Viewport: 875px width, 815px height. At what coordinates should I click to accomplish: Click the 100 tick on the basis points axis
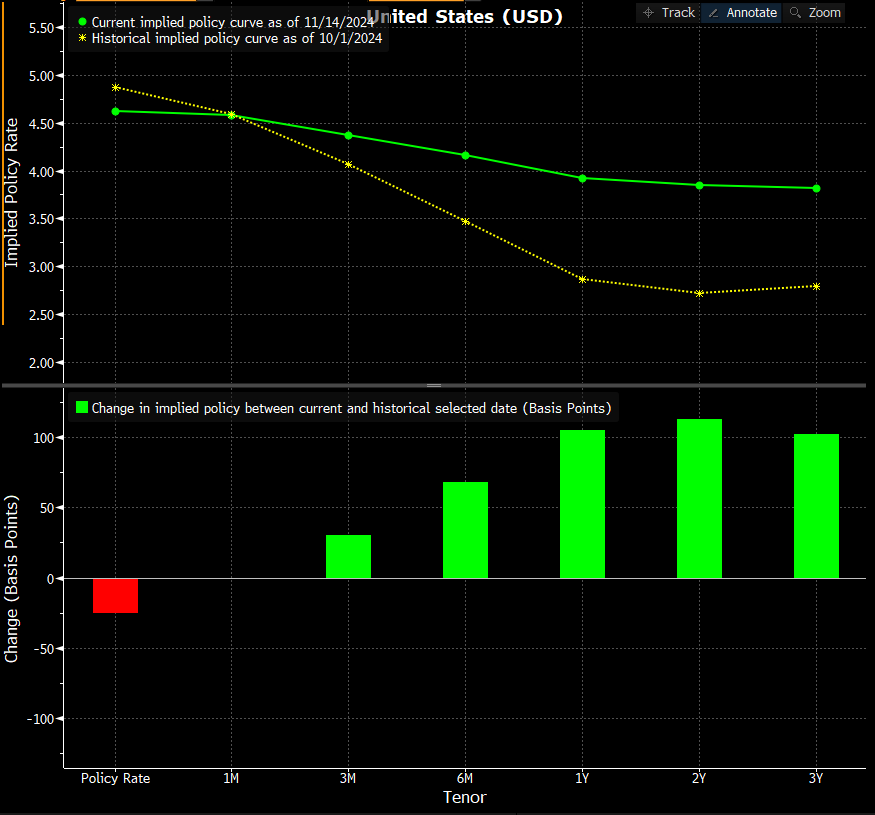pos(44,438)
